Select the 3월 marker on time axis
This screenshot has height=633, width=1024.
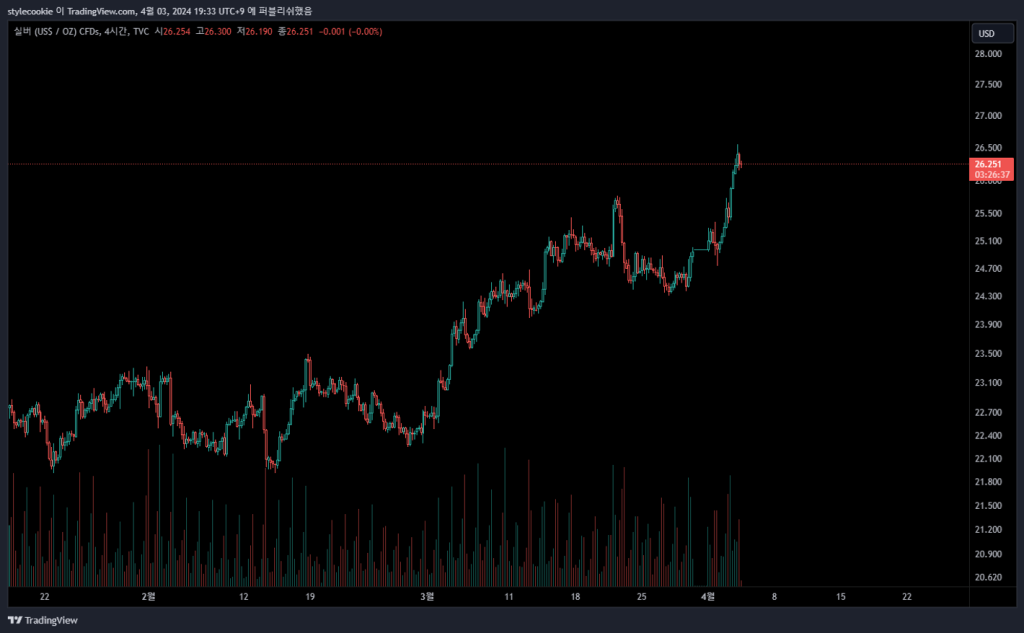point(427,597)
